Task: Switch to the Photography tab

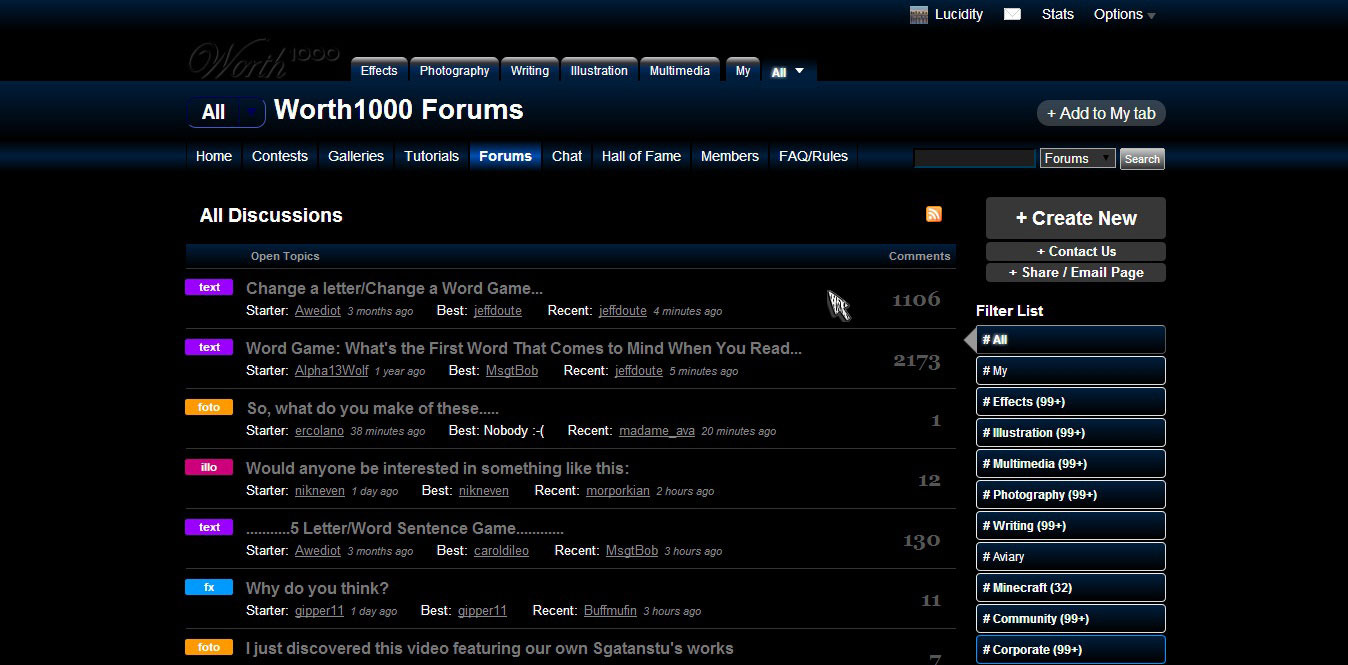Action: tap(454, 70)
